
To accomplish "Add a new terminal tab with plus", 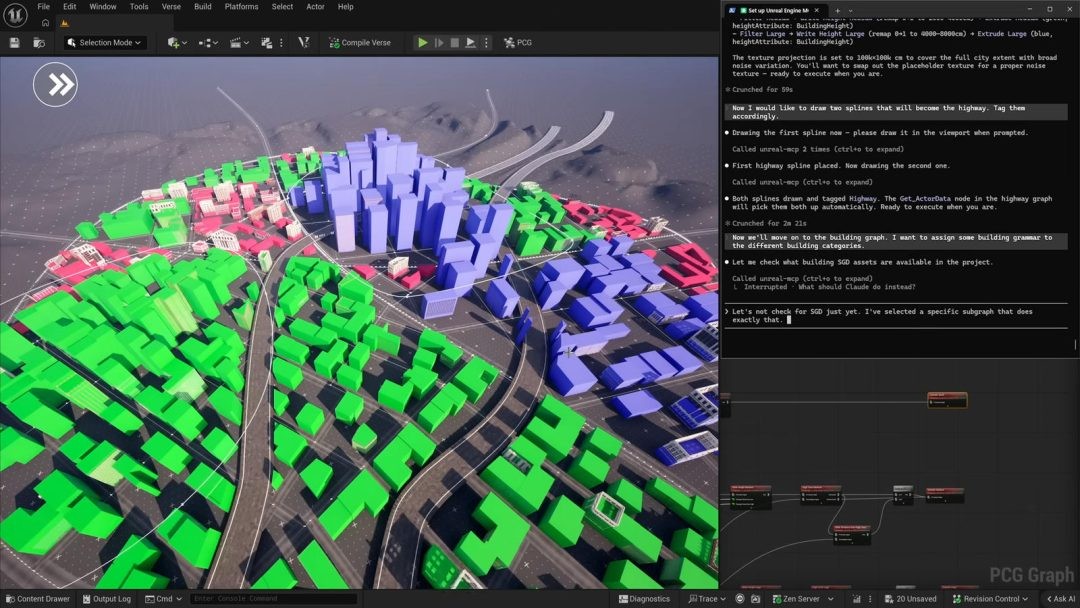I will [838, 10].
